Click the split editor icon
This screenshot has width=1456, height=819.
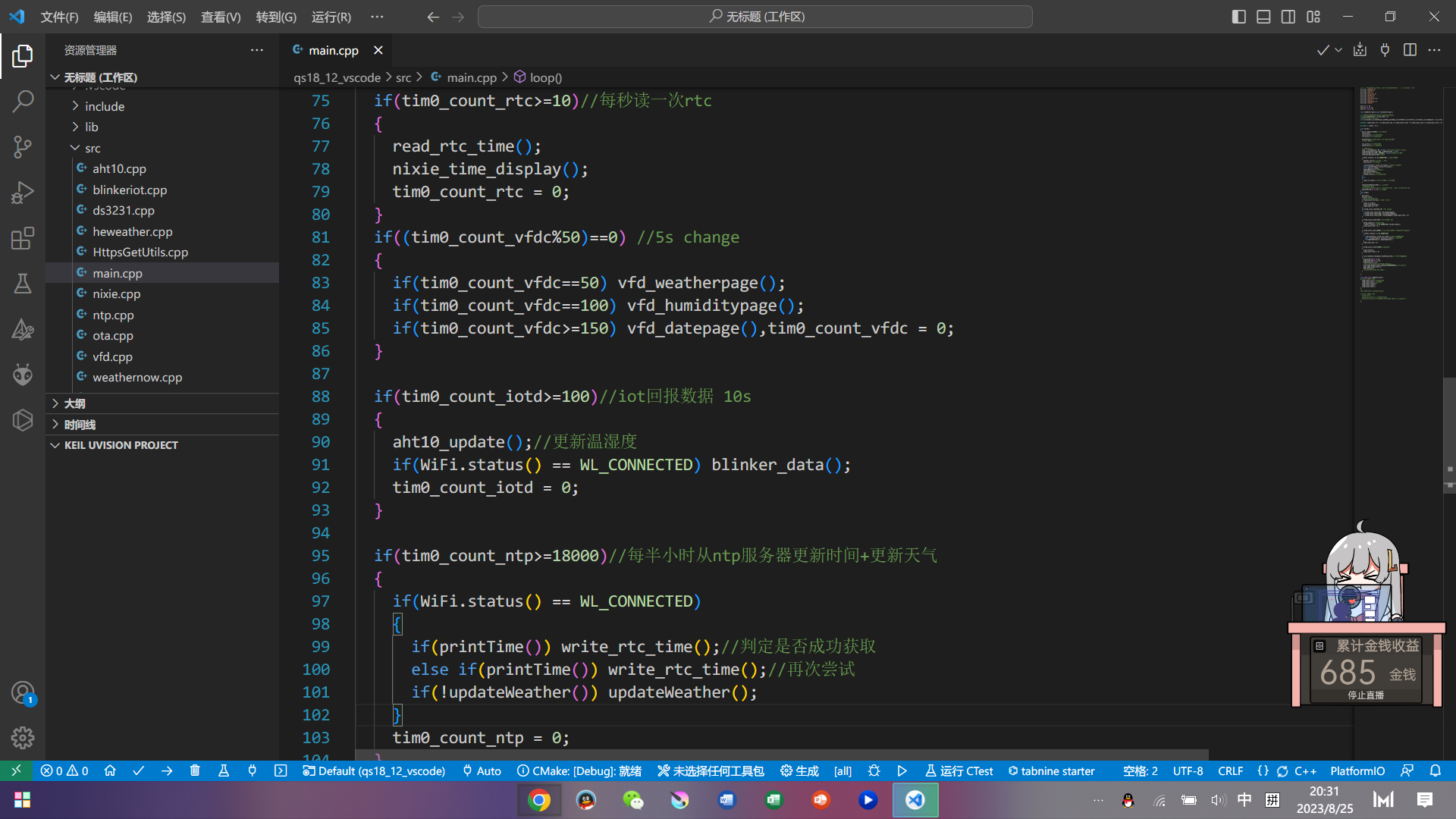coord(1410,50)
